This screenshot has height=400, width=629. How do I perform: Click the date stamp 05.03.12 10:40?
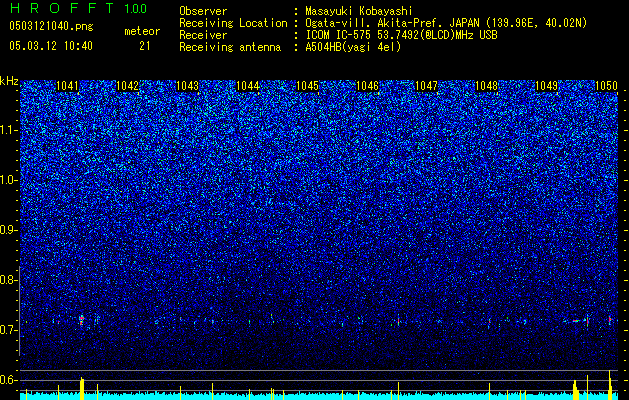click(51, 46)
